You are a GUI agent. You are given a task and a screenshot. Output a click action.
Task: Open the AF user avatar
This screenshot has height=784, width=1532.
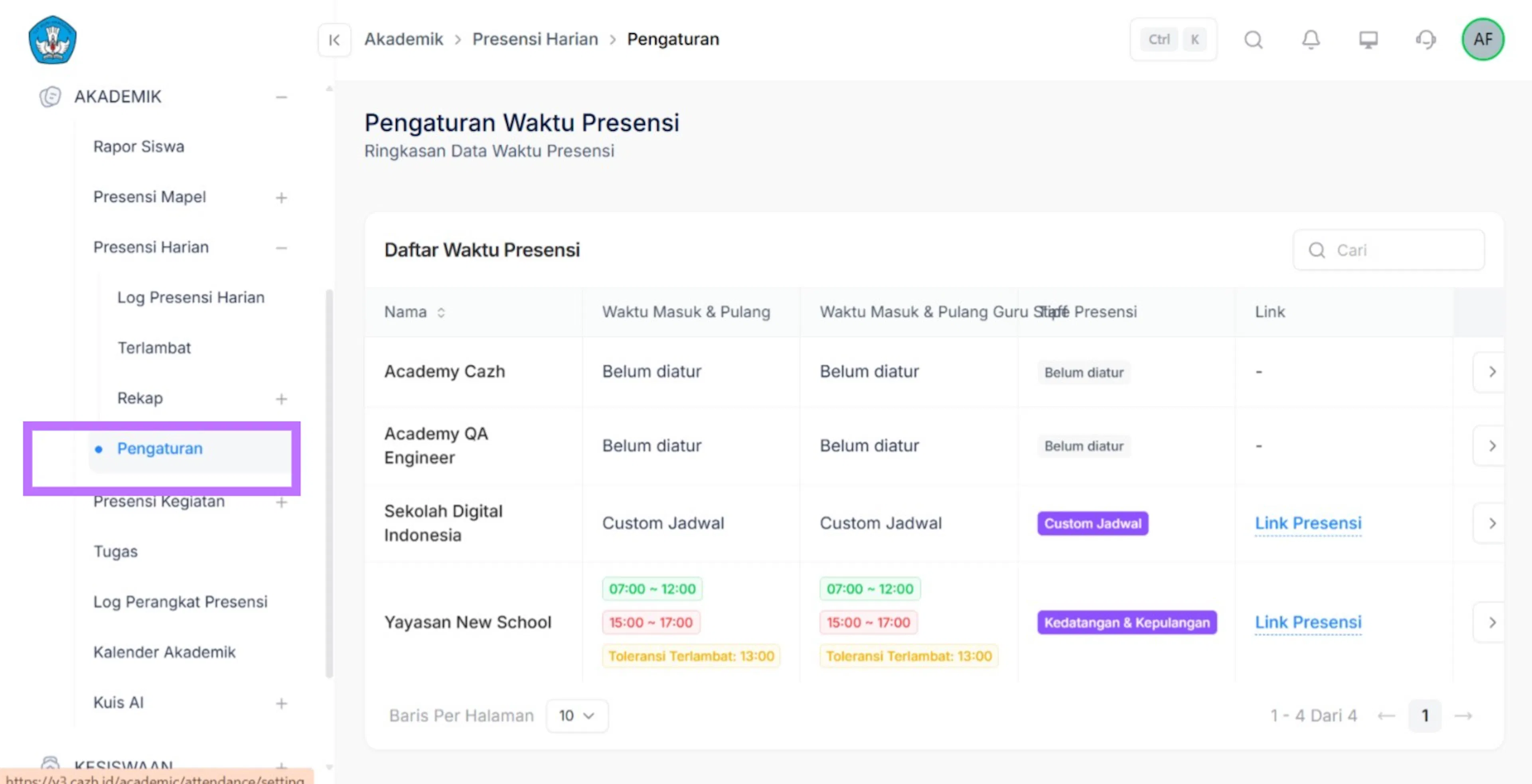tap(1483, 39)
